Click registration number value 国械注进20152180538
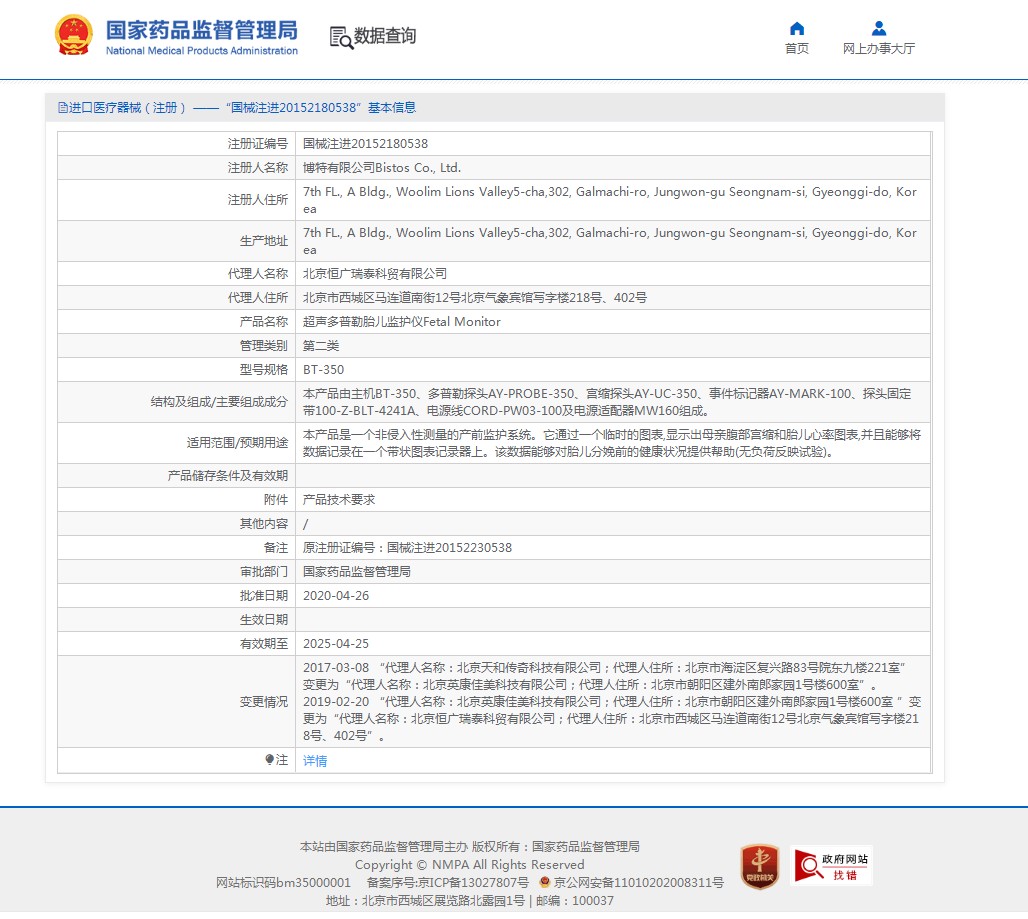1028x919 pixels. [x=365, y=144]
